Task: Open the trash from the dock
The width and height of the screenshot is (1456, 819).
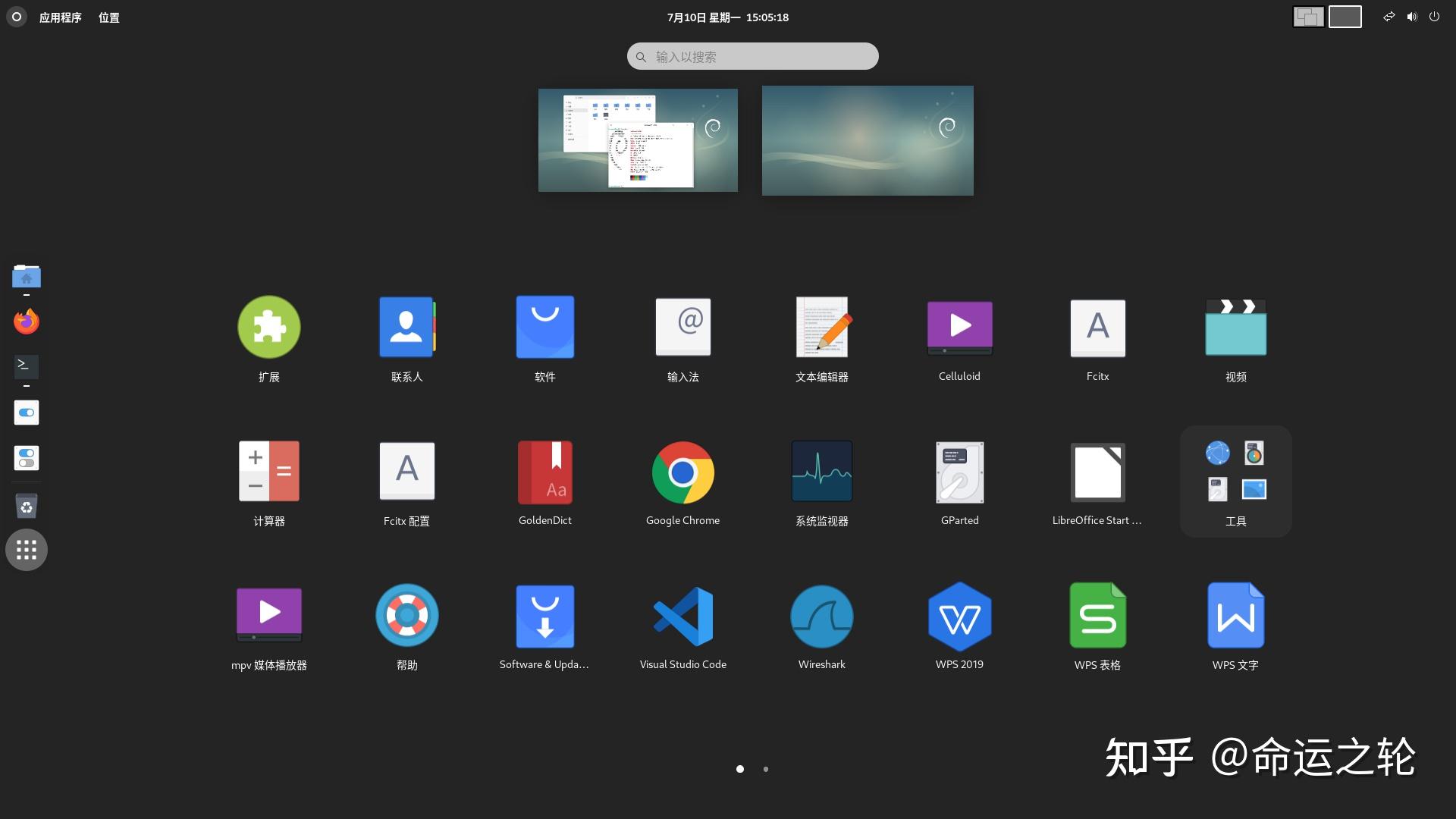Action: pyautogui.click(x=27, y=505)
